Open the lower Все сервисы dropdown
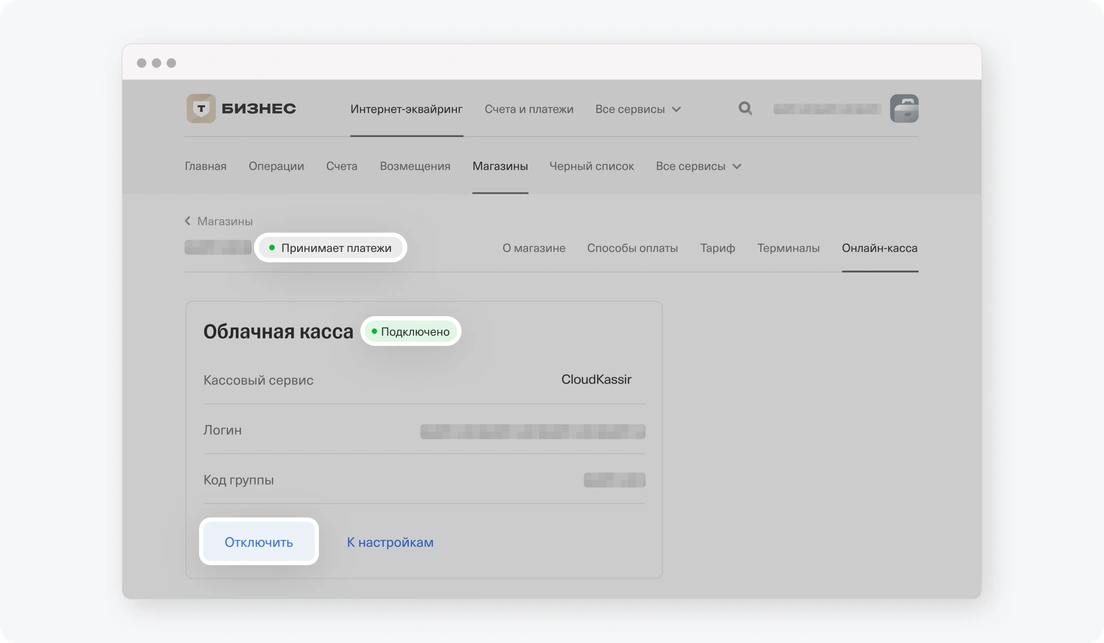 (698, 166)
